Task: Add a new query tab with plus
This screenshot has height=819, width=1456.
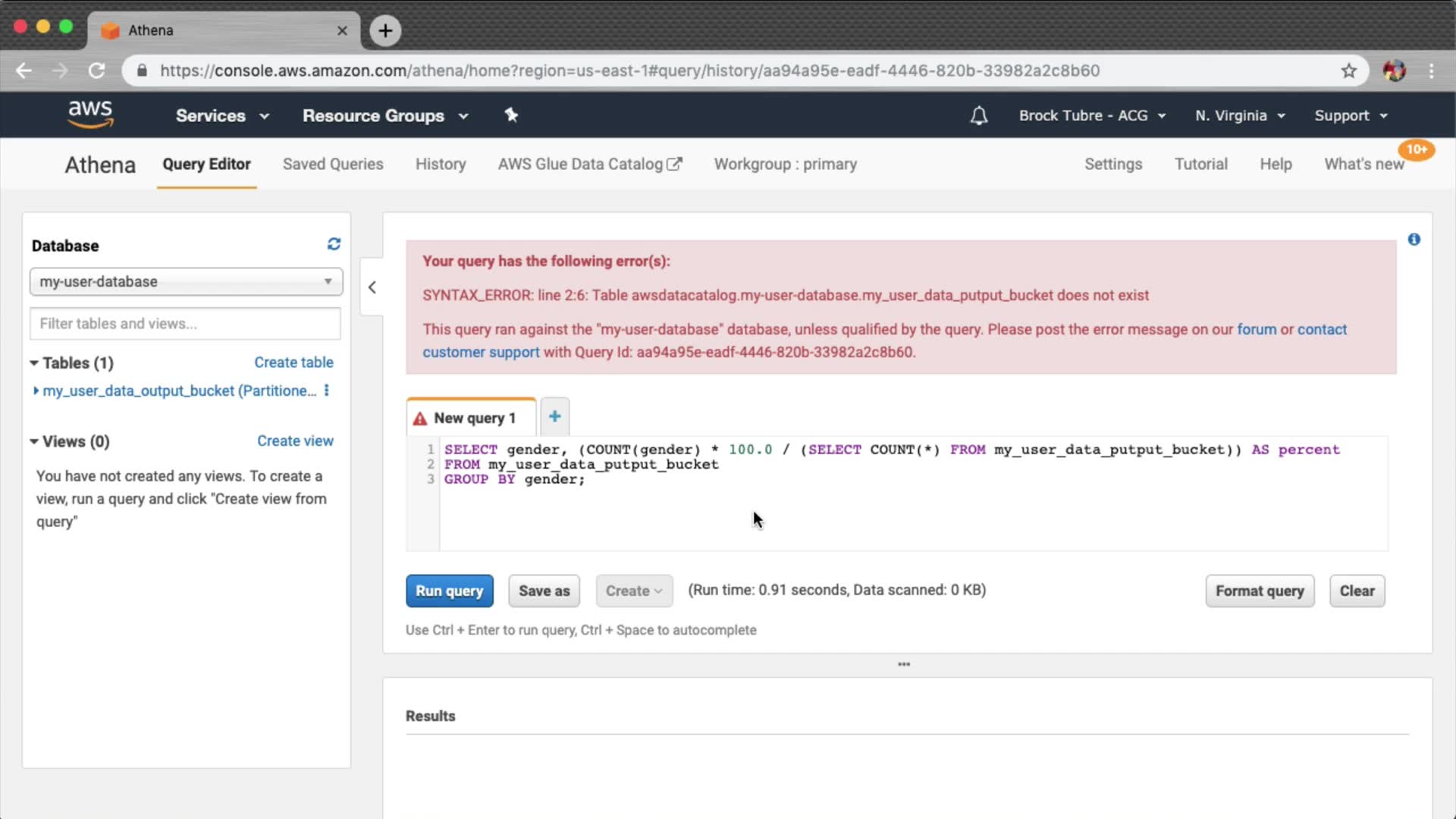Action: [554, 416]
